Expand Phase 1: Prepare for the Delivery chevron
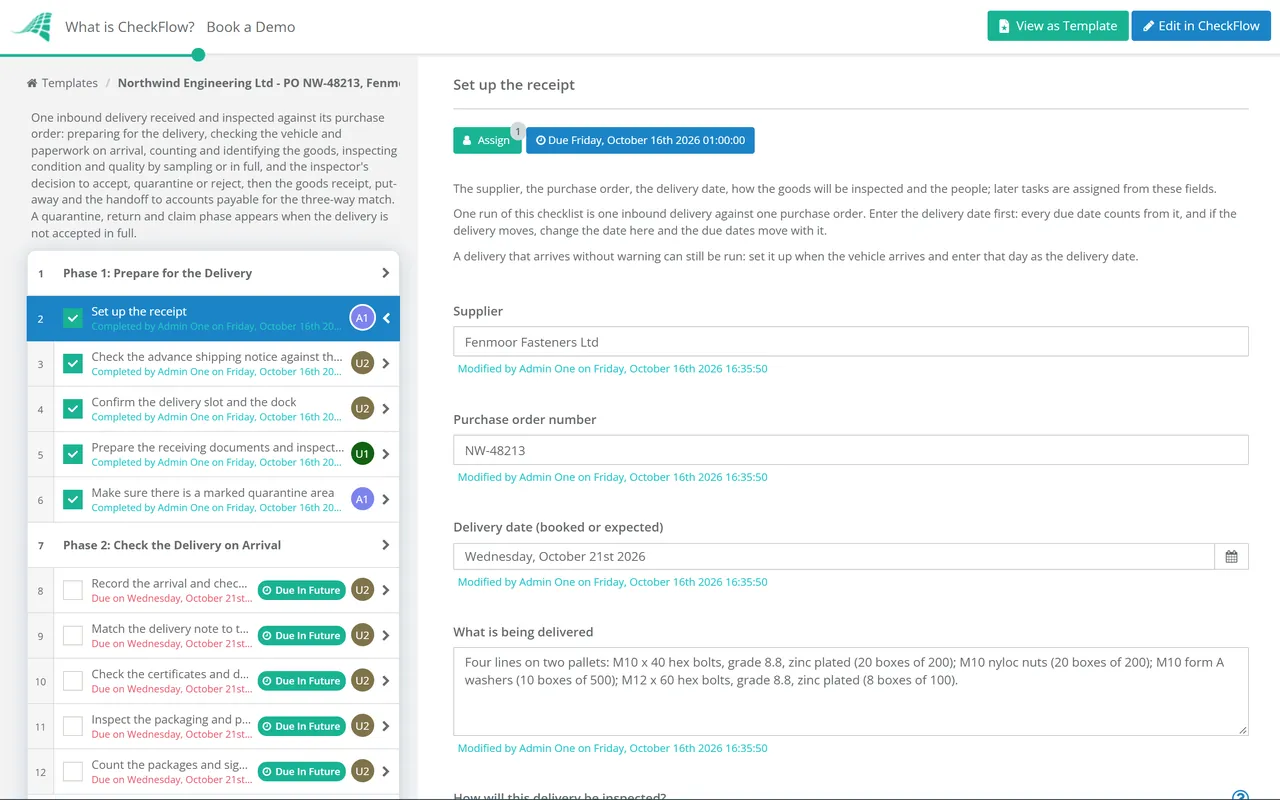The image size is (1280, 800). click(386, 273)
